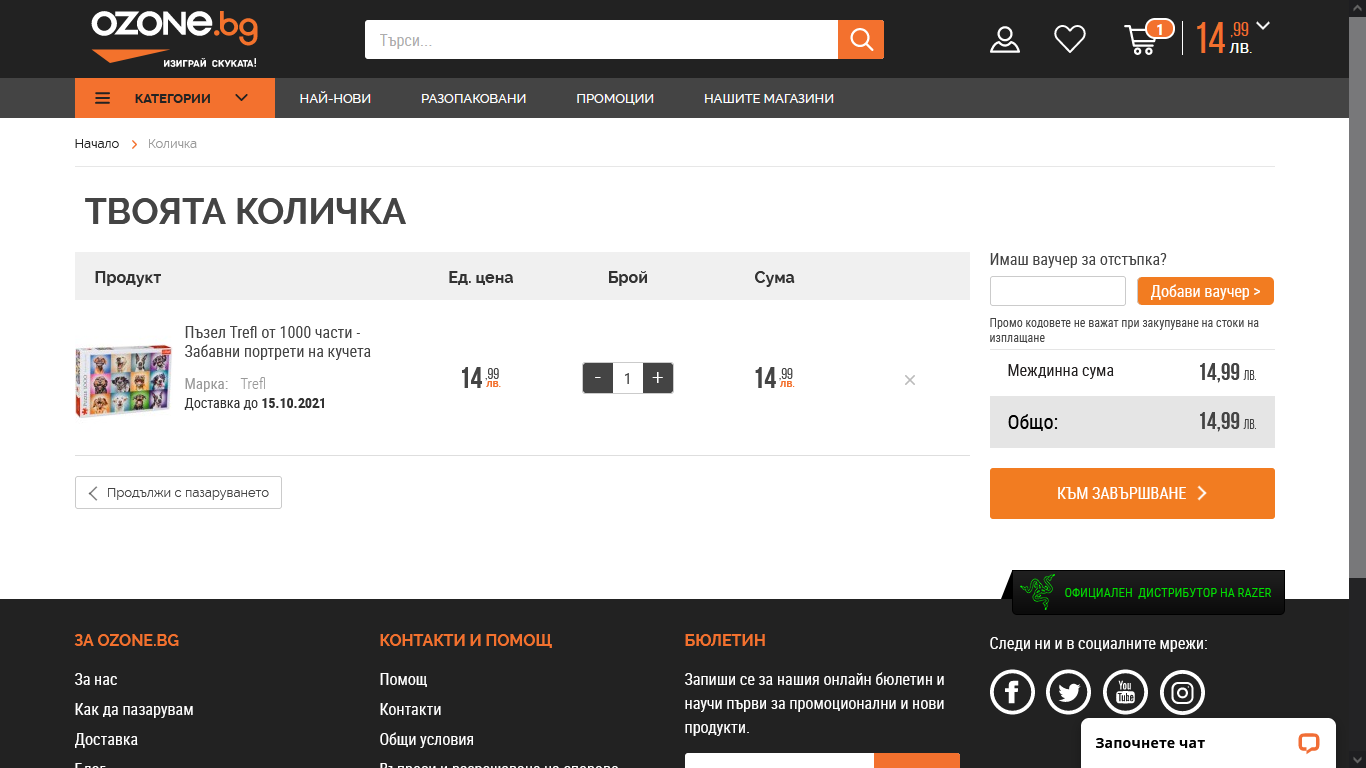Viewport: 1366px width, 768px height.
Task: Open the Instagram social icon
Action: 1182,692
